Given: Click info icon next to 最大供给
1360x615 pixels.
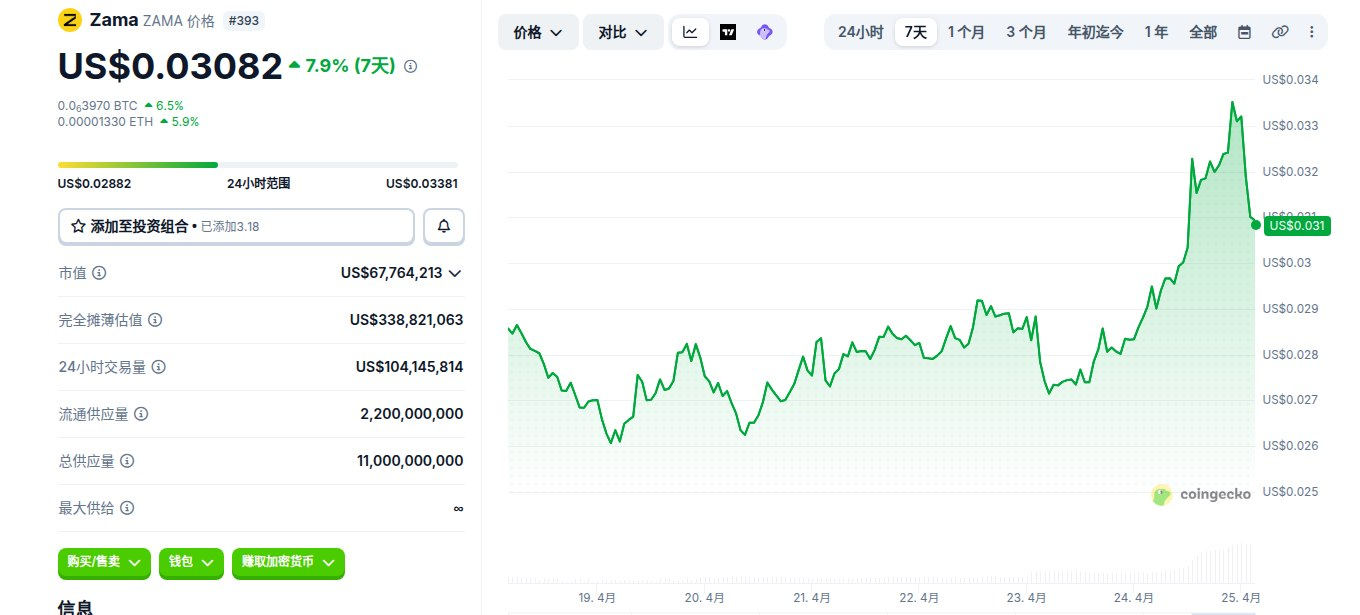Looking at the screenshot, I should tap(127, 508).
